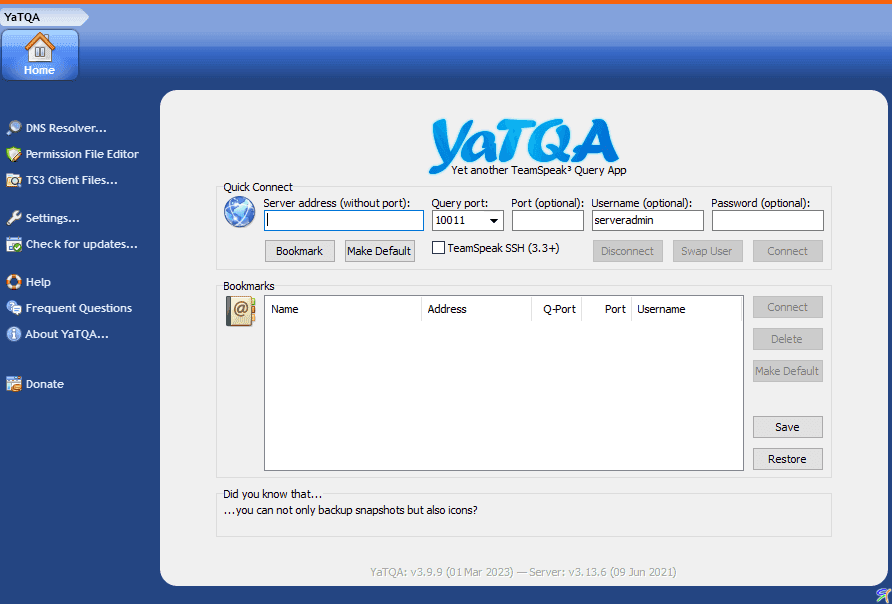The height and width of the screenshot is (604, 892).
Task: Click the Delete bookmark button
Action: [x=787, y=339]
